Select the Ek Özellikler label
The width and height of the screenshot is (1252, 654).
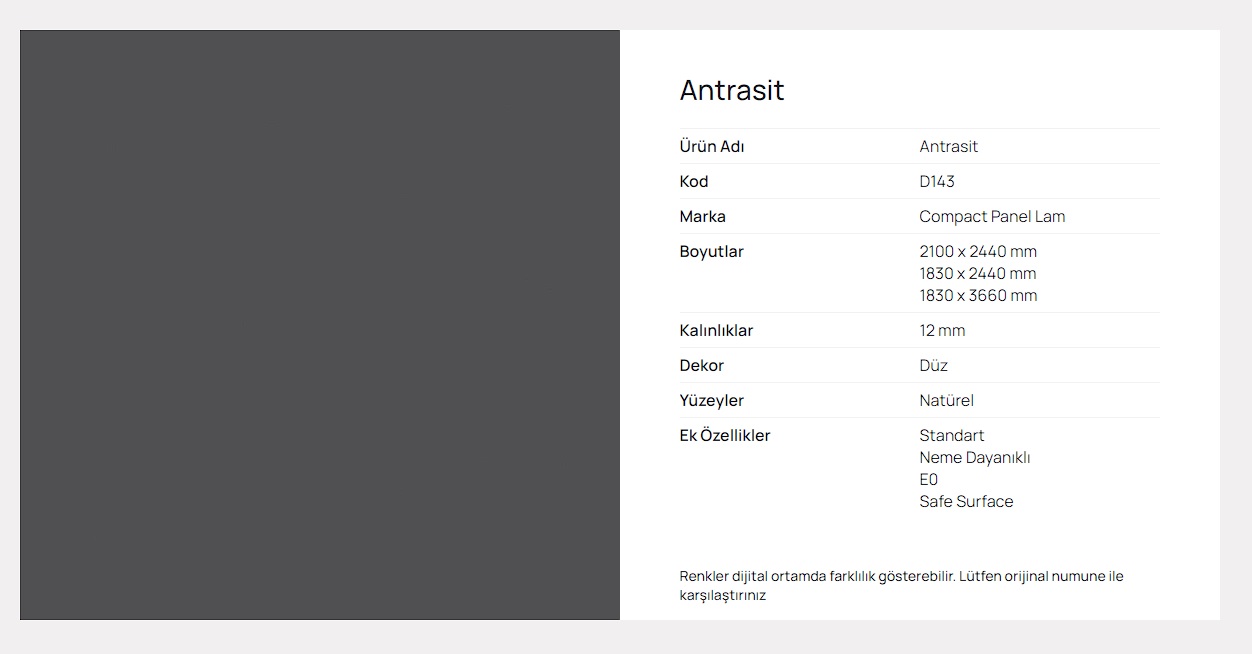725,435
